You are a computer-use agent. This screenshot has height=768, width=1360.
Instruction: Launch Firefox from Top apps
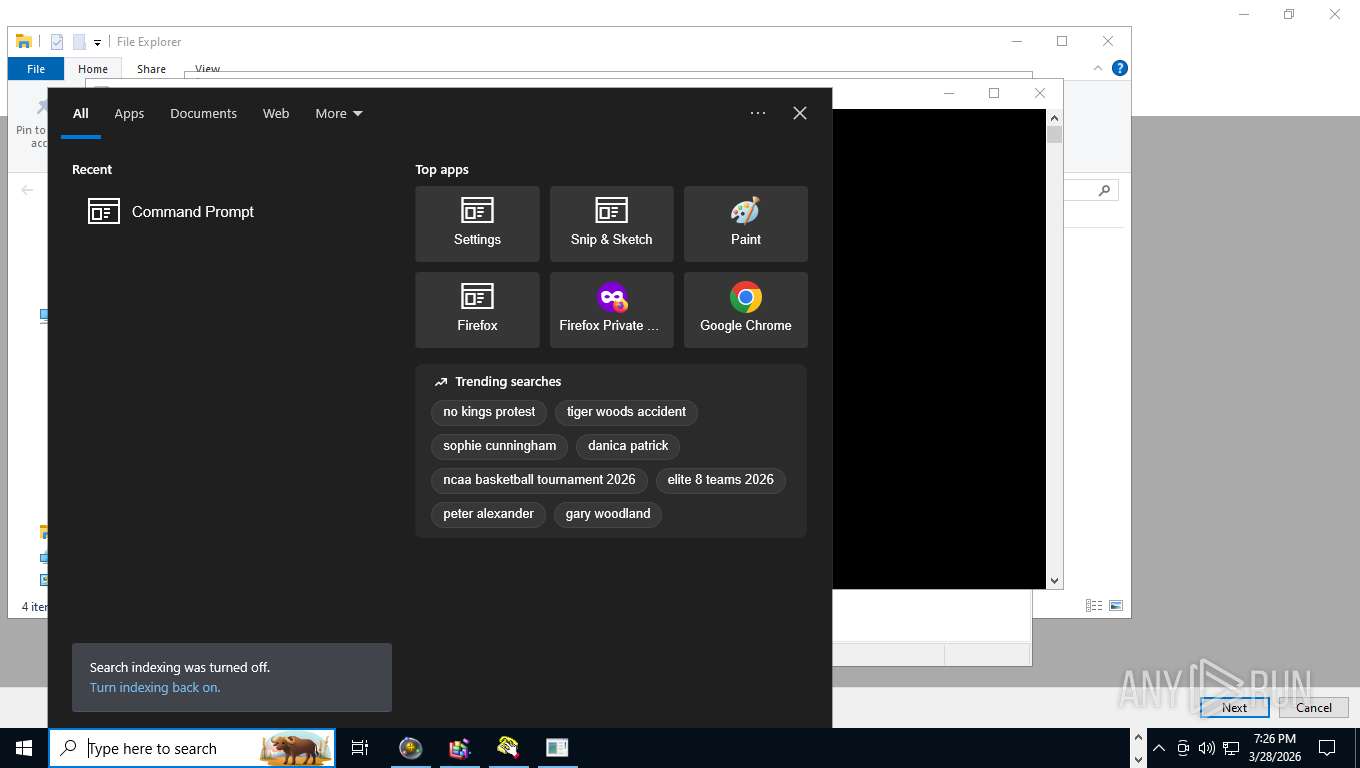[x=477, y=310]
